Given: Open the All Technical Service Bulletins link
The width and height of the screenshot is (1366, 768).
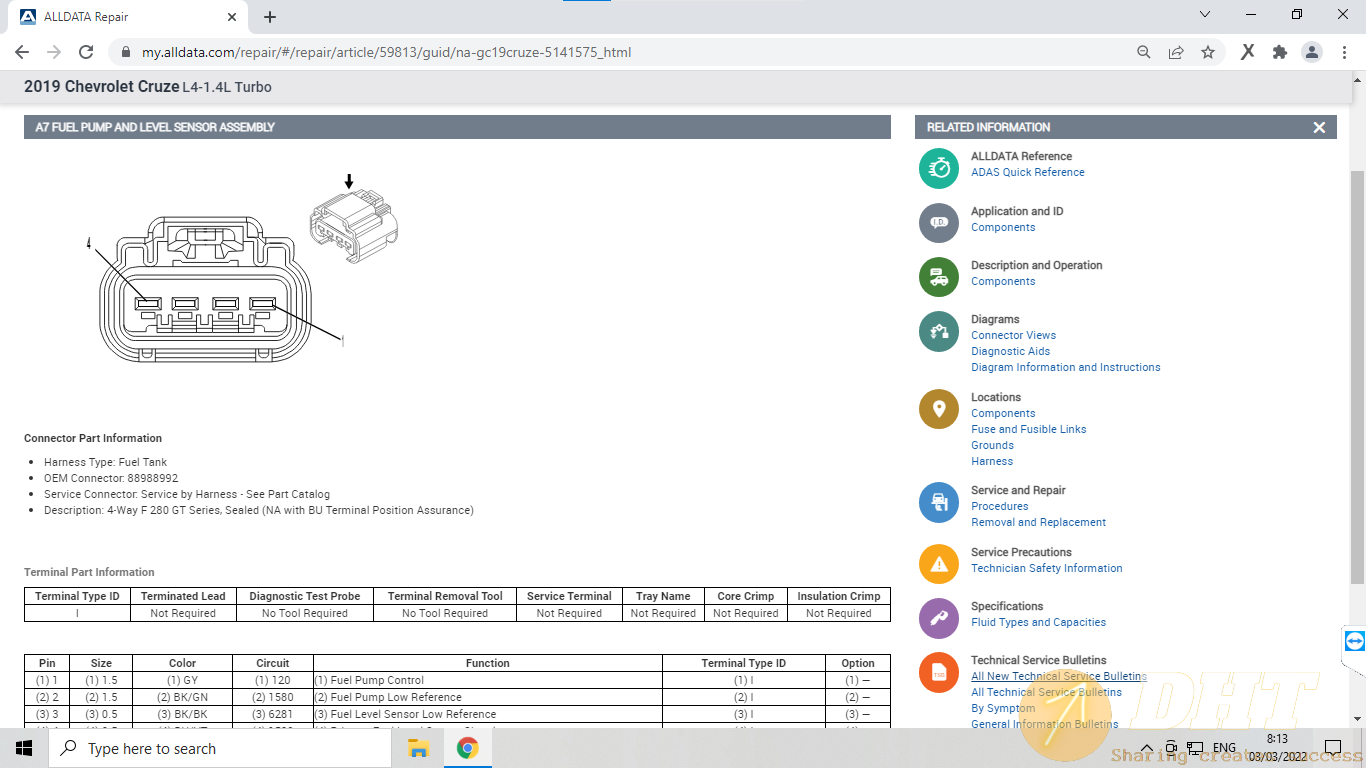Looking at the screenshot, I should [x=1046, y=692].
